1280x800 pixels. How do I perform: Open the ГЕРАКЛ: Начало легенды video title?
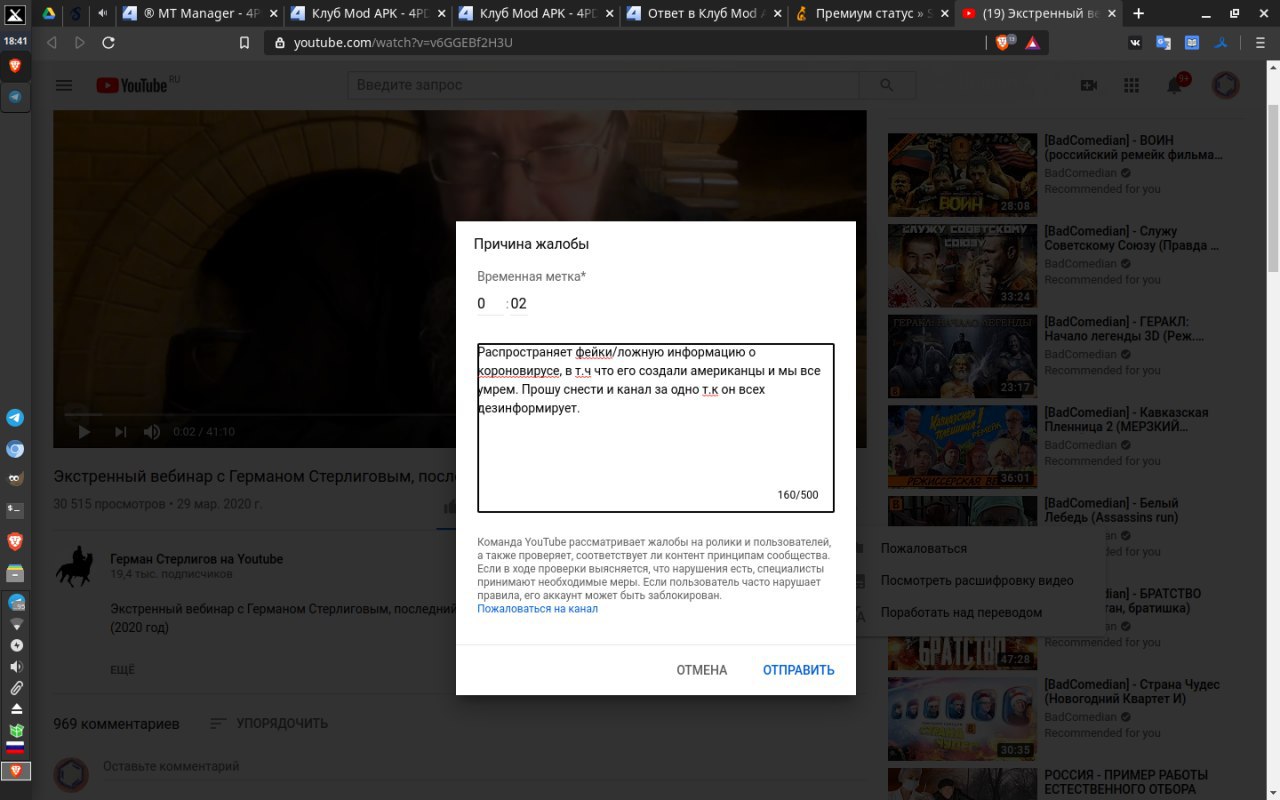(x=1132, y=329)
